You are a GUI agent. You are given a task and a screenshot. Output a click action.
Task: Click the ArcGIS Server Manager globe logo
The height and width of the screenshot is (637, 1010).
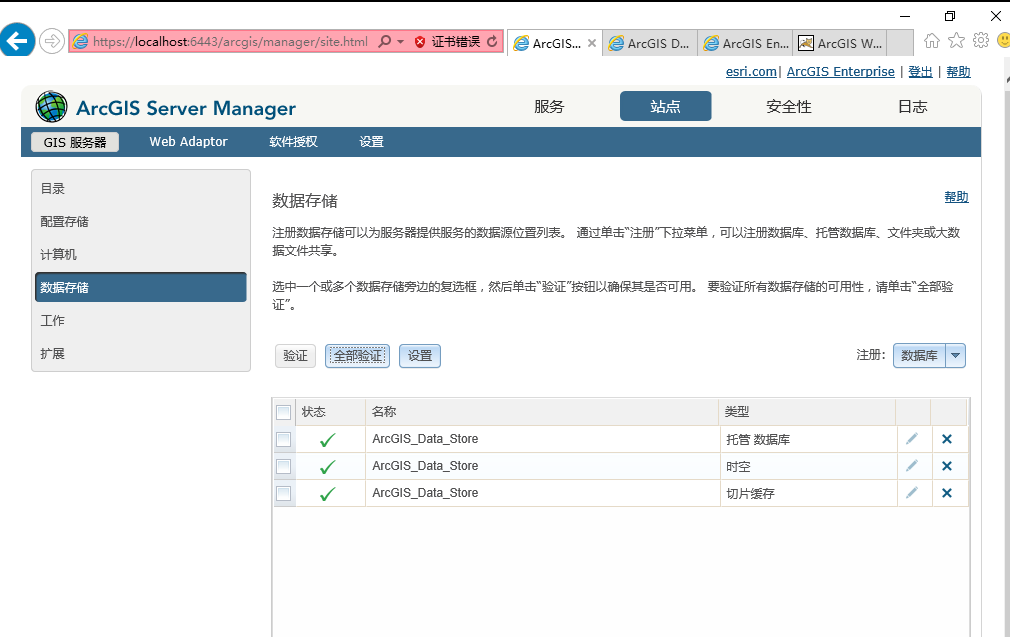tap(52, 107)
